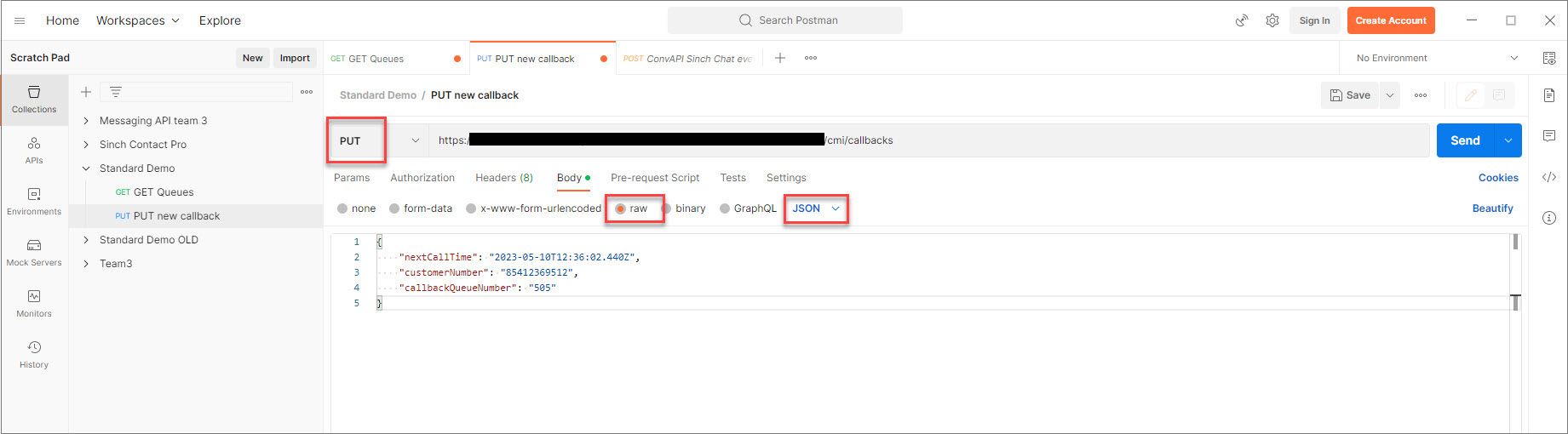Screen dimensions: 1568x434
Task: Click the comment mode icon beside pencil
Action: click(1499, 95)
